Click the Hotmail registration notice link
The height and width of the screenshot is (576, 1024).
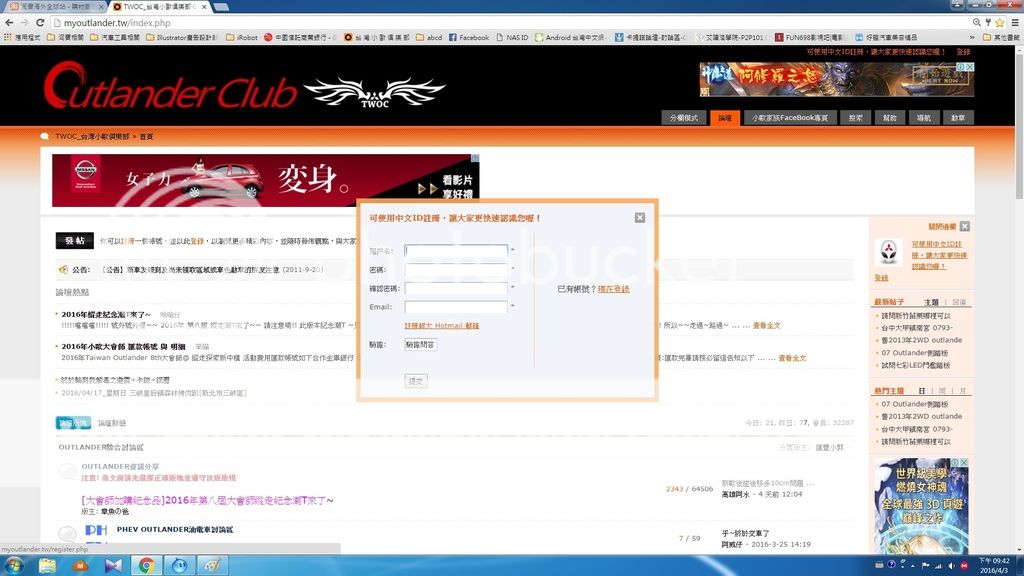tap(441, 325)
